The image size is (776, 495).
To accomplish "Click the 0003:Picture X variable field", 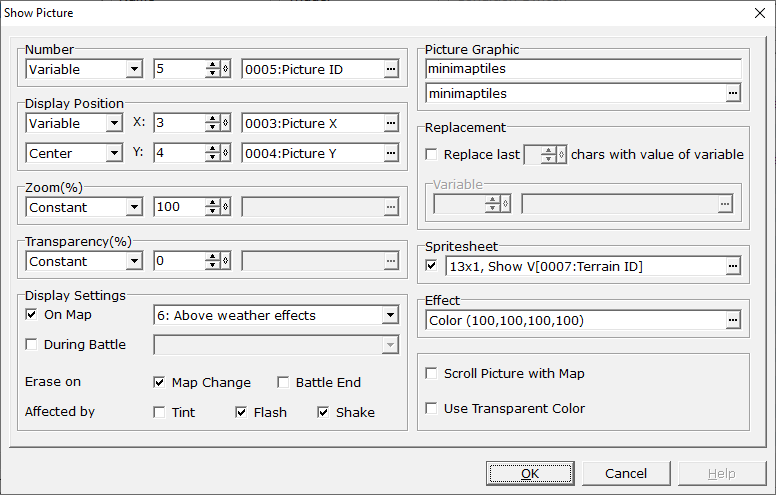I will point(313,123).
